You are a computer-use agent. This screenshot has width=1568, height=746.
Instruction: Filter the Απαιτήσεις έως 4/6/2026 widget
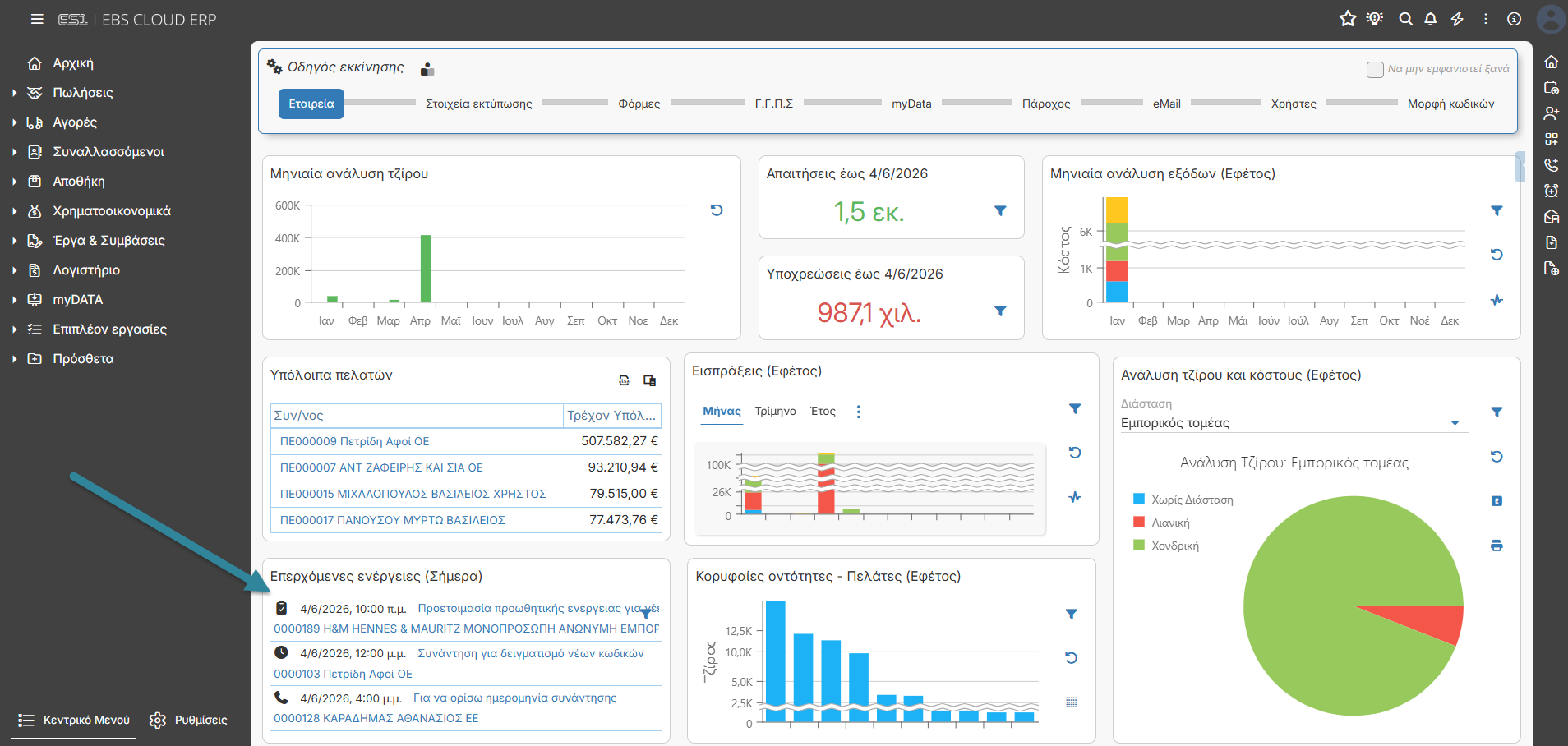click(x=1000, y=211)
